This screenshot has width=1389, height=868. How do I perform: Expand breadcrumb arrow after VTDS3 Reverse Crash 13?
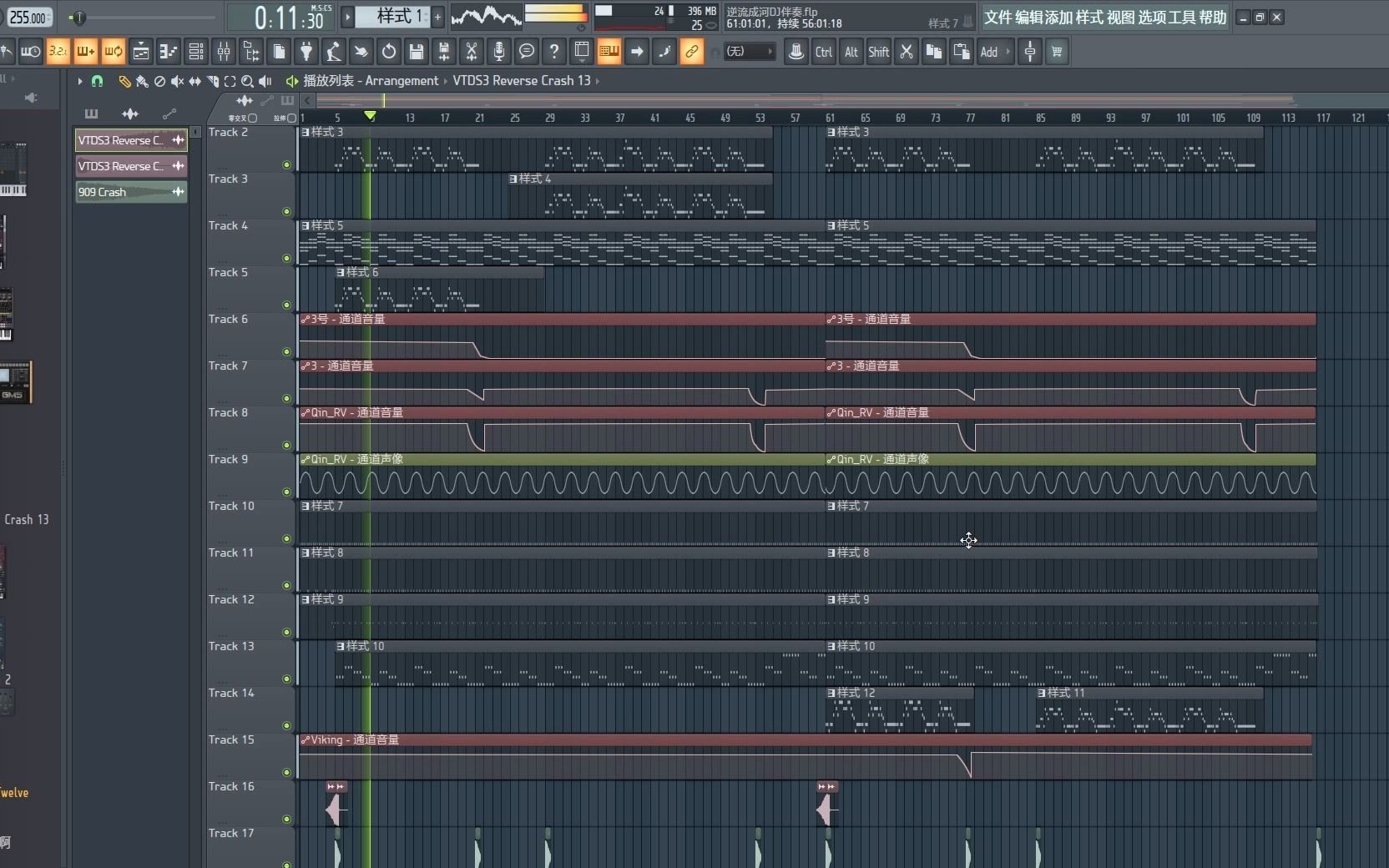[598, 81]
